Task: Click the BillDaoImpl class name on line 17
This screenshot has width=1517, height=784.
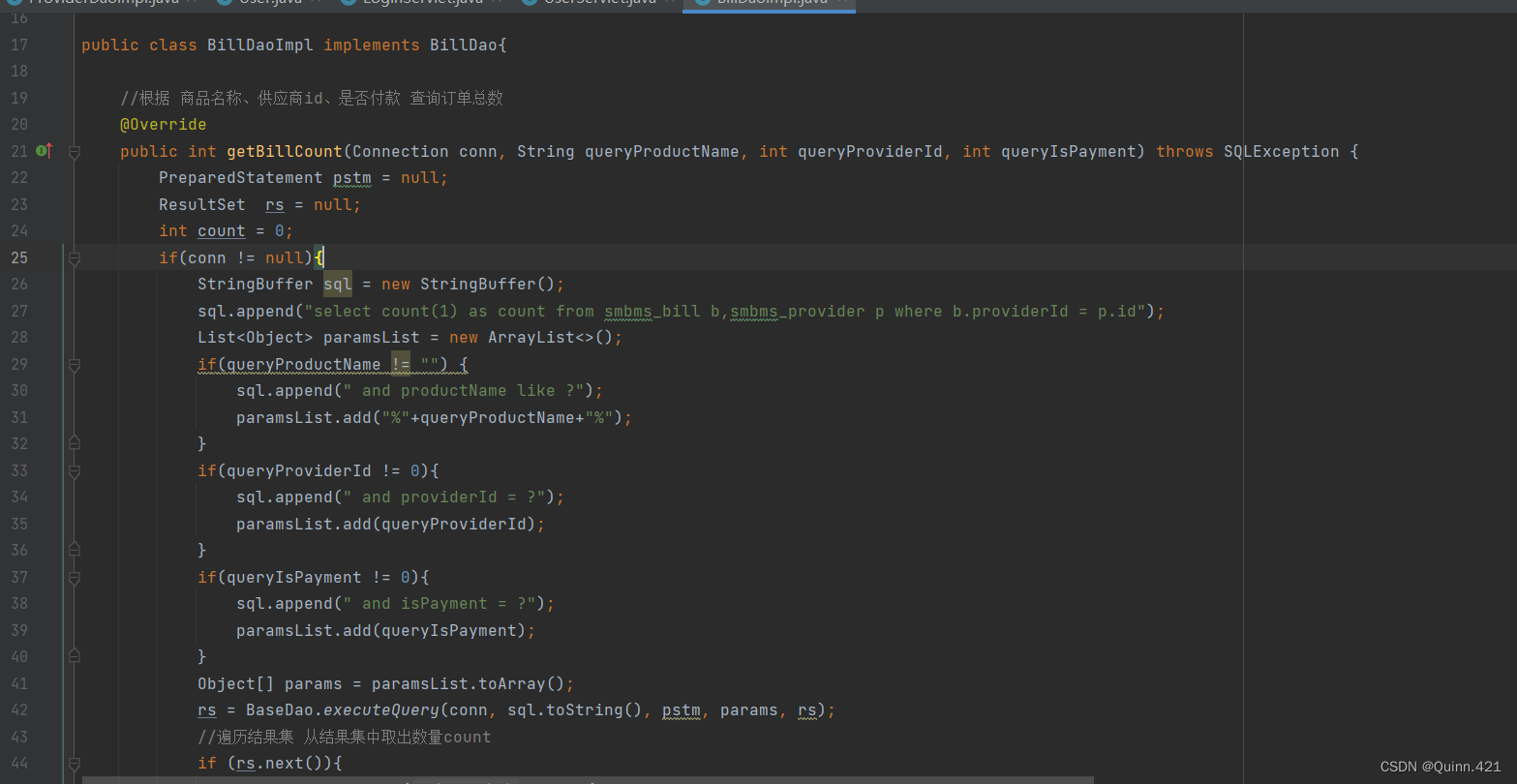Action: click(260, 45)
